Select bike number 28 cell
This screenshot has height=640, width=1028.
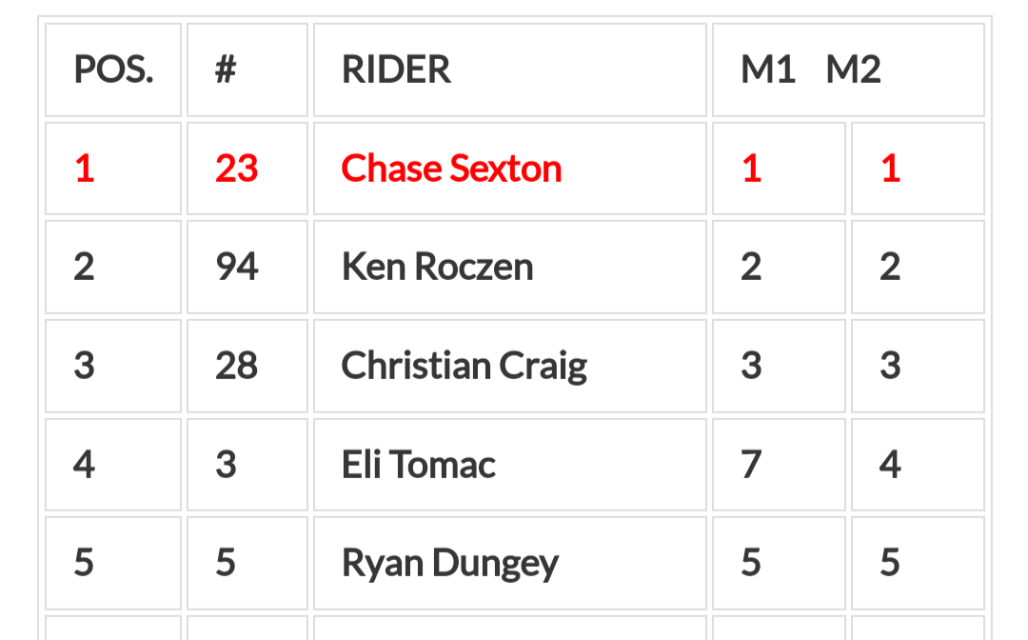(247, 366)
